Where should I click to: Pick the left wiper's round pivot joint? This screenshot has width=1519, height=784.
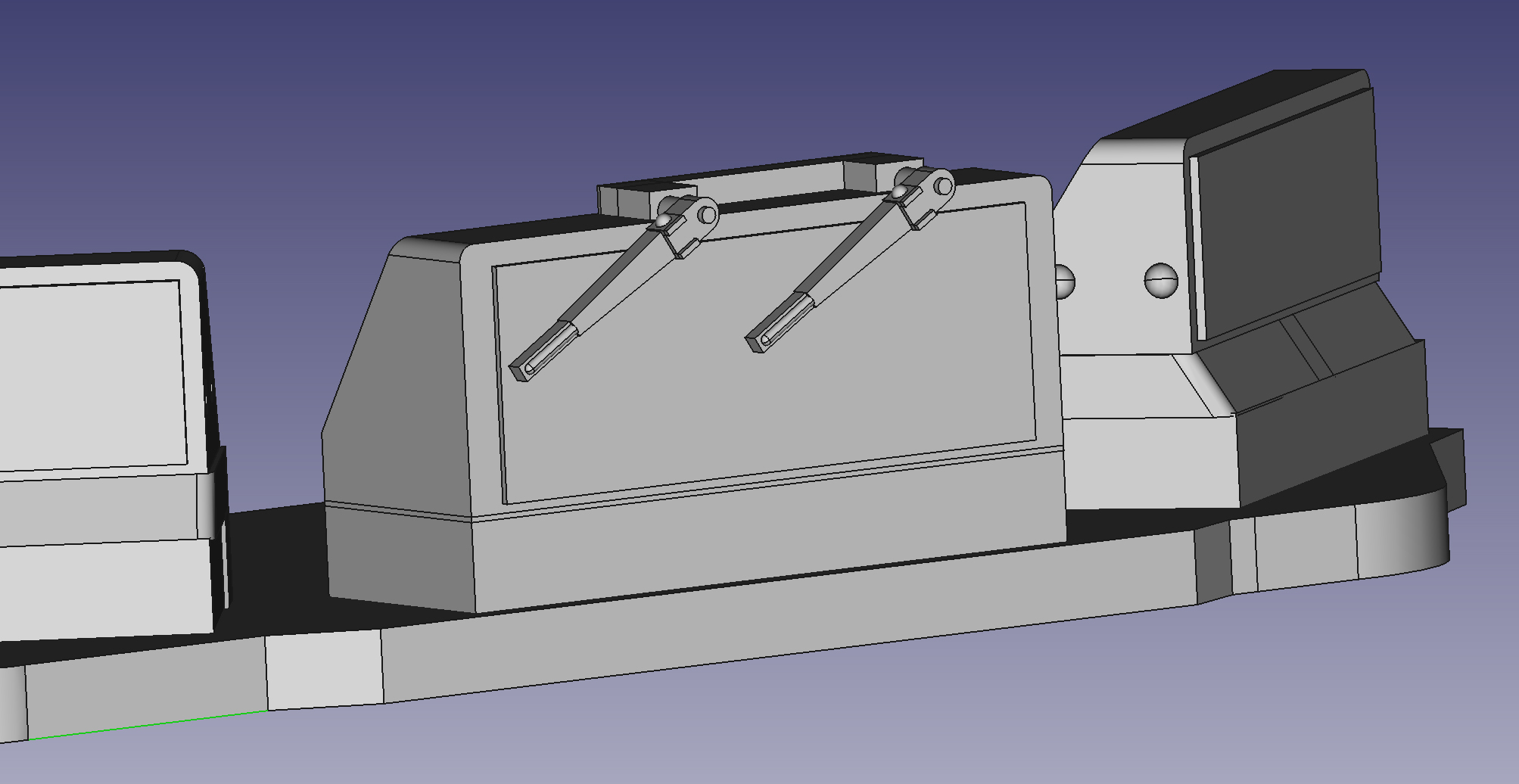click(x=708, y=215)
